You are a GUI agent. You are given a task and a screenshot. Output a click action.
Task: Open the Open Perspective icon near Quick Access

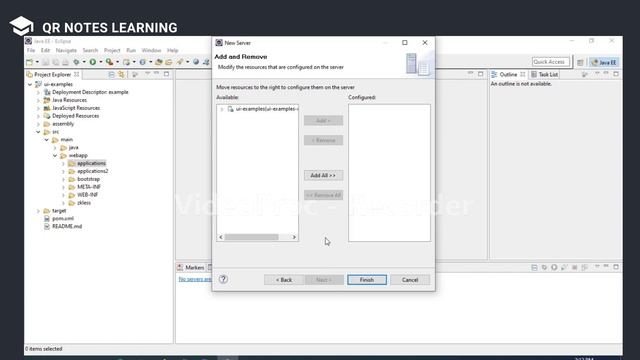580,62
